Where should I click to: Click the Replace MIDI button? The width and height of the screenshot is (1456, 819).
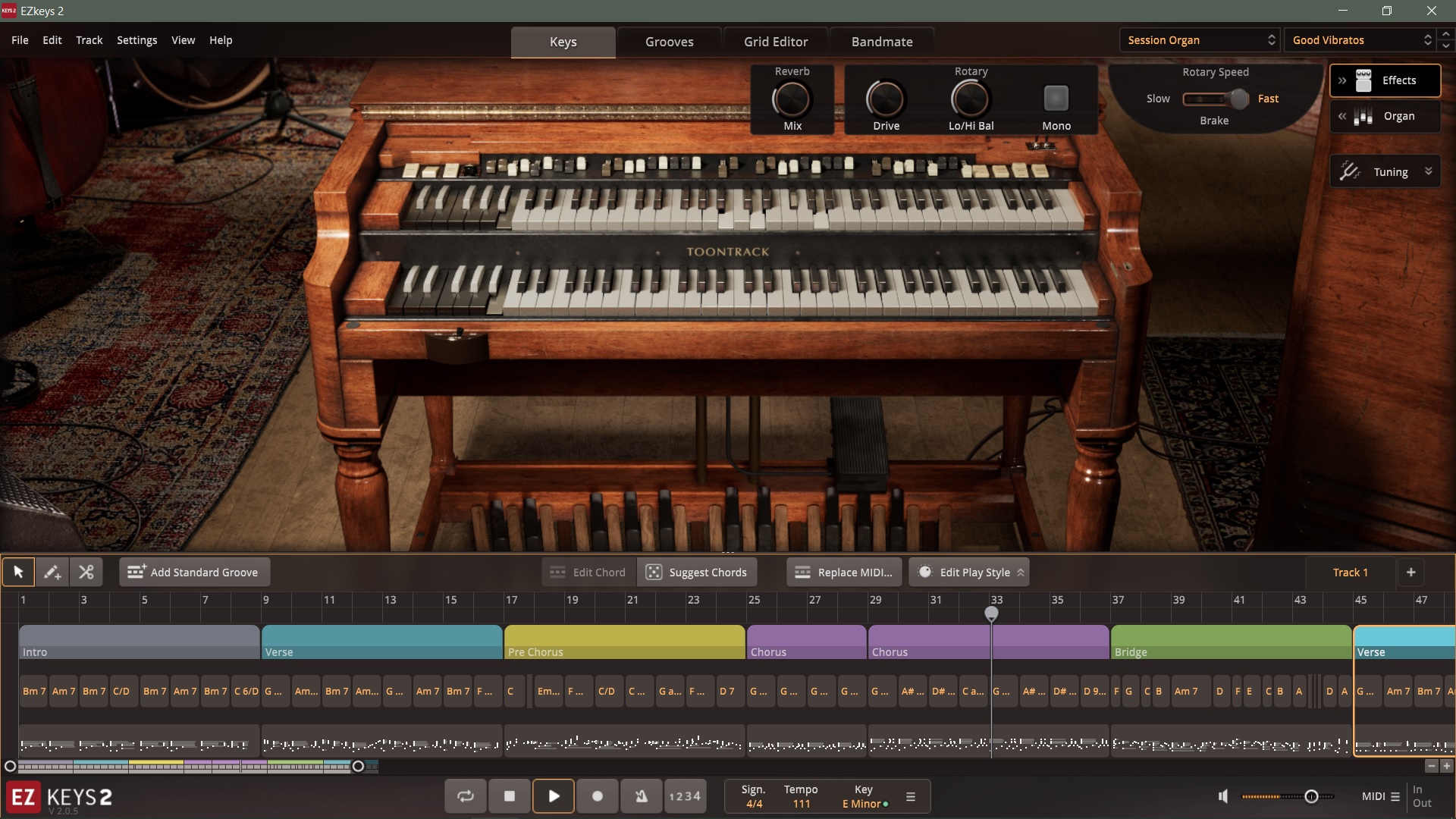click(845, 573)
